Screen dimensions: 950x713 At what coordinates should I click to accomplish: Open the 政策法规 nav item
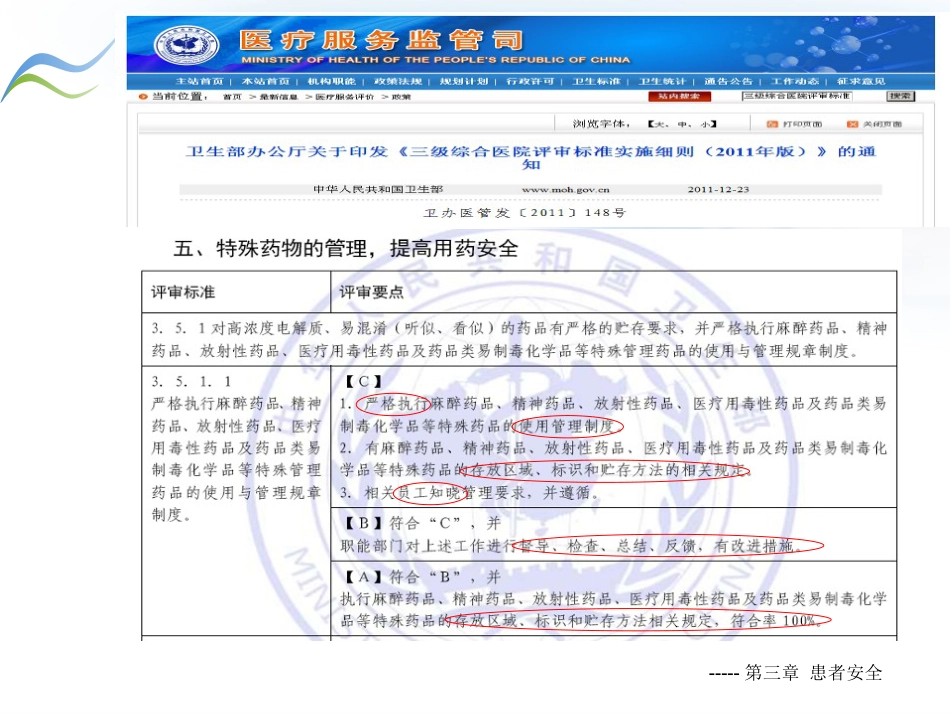(x=397, y=81)
